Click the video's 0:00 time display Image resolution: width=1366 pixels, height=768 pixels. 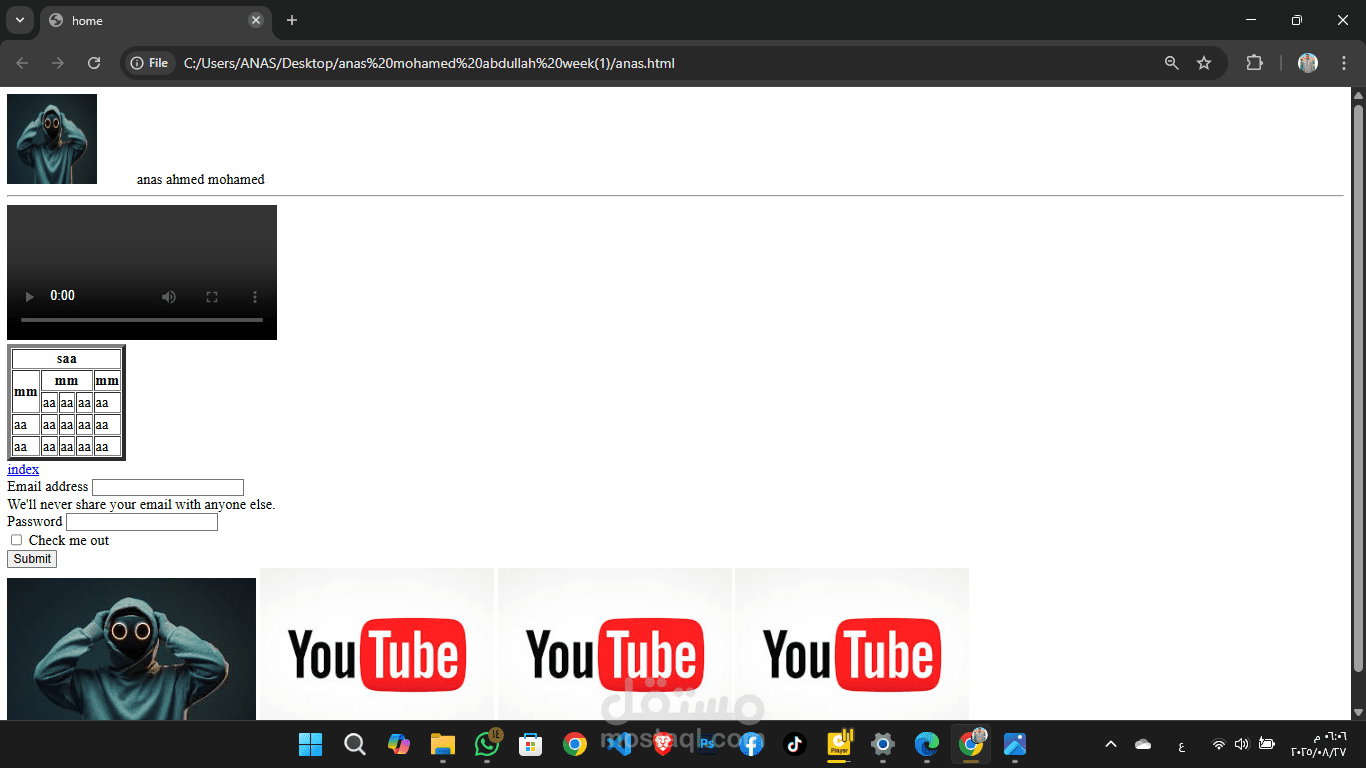click(x=62, y=296)
